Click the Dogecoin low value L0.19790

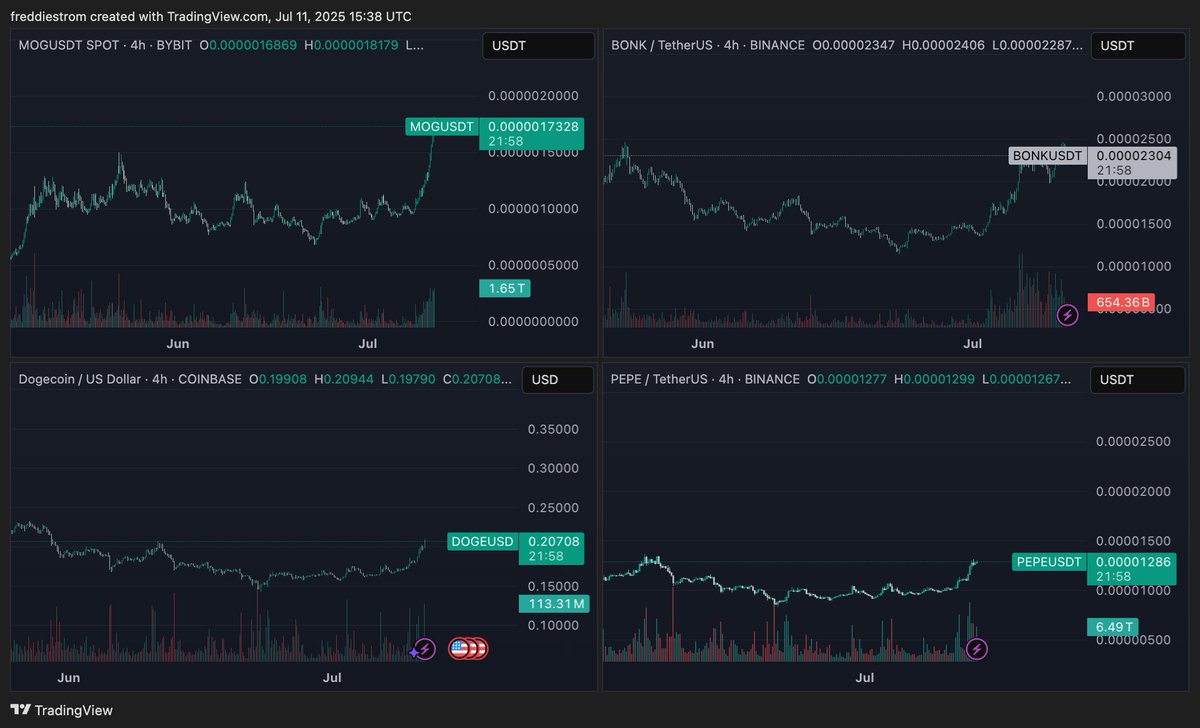[408, 380]
